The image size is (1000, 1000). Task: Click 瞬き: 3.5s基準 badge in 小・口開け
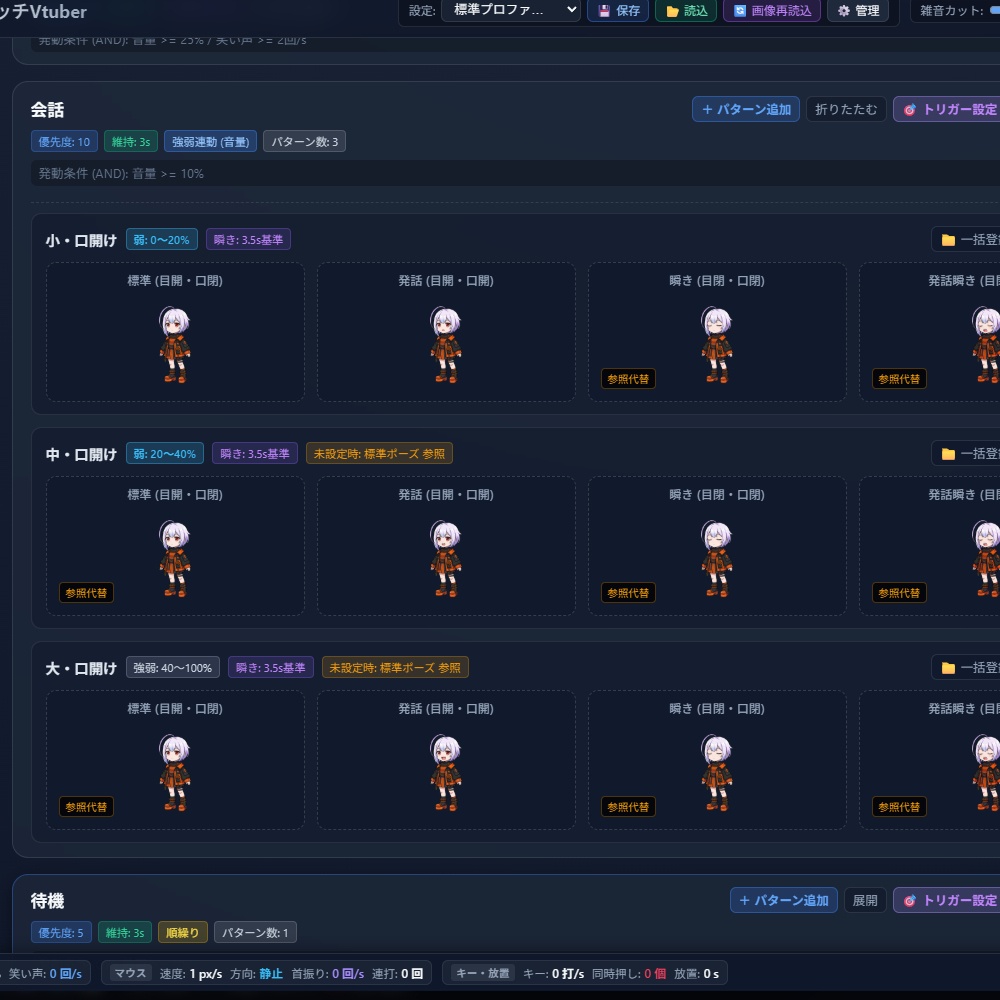point(248,240)
